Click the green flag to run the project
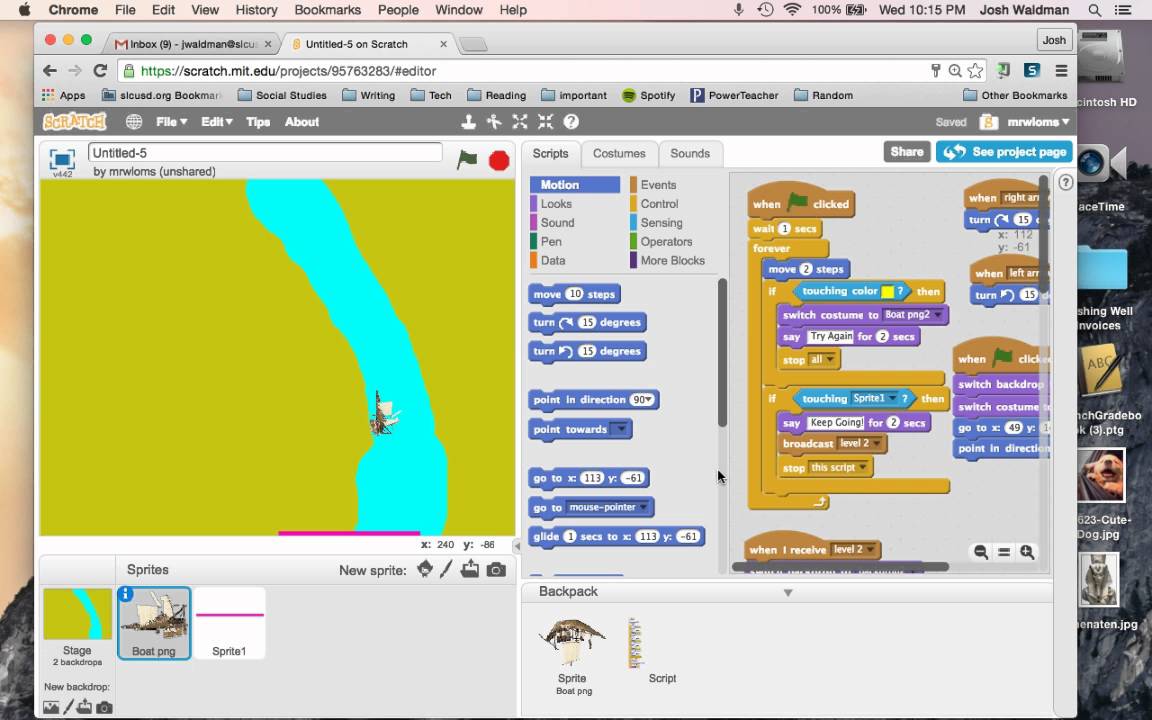 pyautogui.click(x=467, y=159)
